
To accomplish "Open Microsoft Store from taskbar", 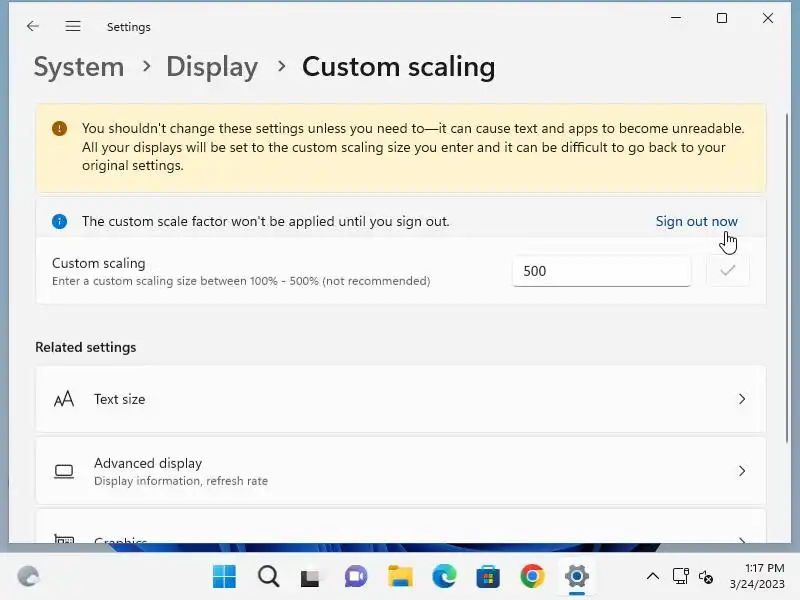I will point(488,576).
